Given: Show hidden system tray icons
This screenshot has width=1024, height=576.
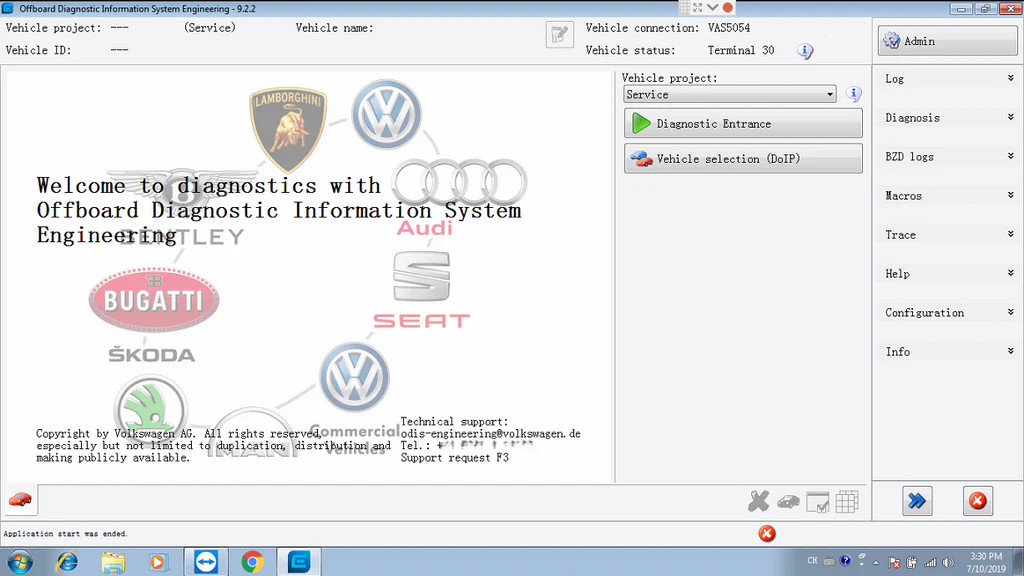Looking at the screenshot, I should (x=876, y=562).
